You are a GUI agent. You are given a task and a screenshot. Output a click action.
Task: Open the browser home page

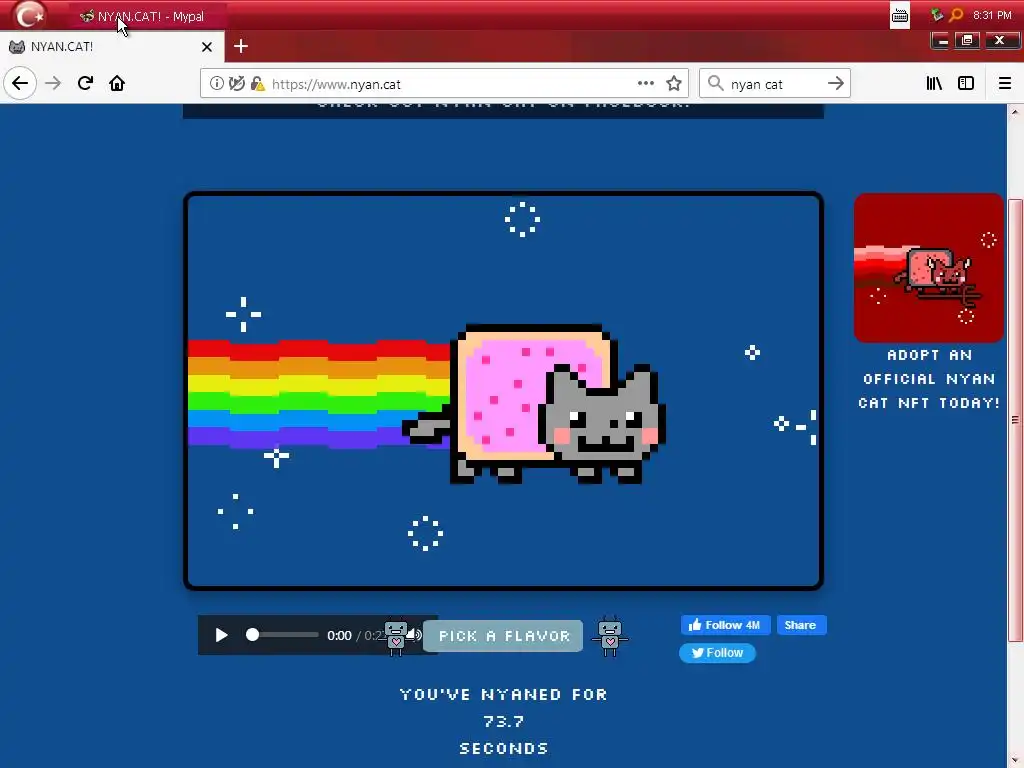tap(117, 84)
